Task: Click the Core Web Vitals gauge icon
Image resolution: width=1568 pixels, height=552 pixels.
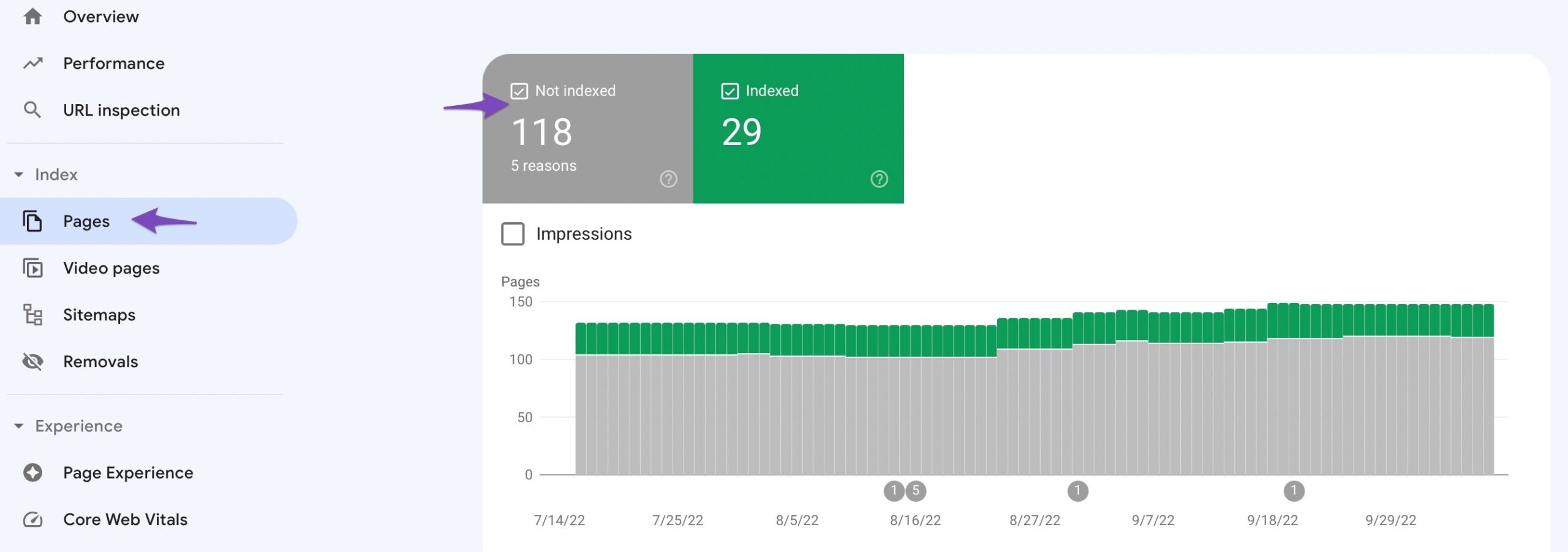Action: click(32, 520)
